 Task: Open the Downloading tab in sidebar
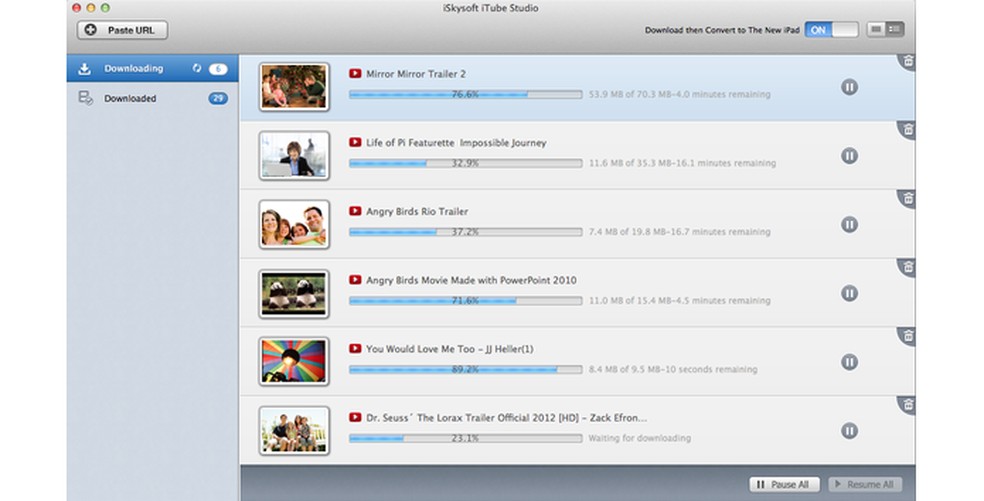click(x=152, y=68)
